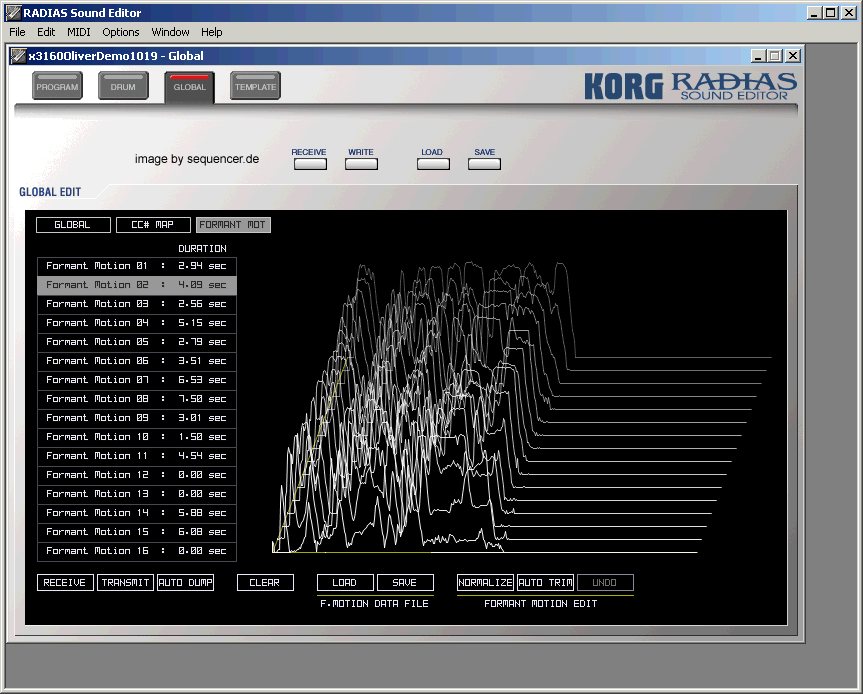863x694 pixels.
Task: Open the Options menu
Action: coord(121,32)
